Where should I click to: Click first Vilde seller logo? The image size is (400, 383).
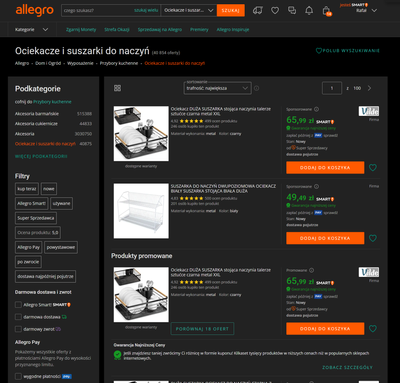(369, 111)
